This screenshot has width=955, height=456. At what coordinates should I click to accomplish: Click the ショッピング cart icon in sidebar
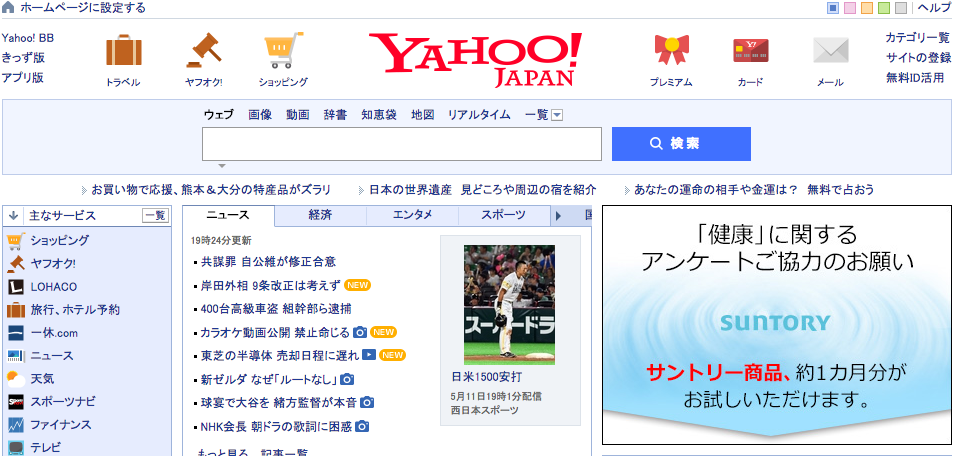(16, 240)
